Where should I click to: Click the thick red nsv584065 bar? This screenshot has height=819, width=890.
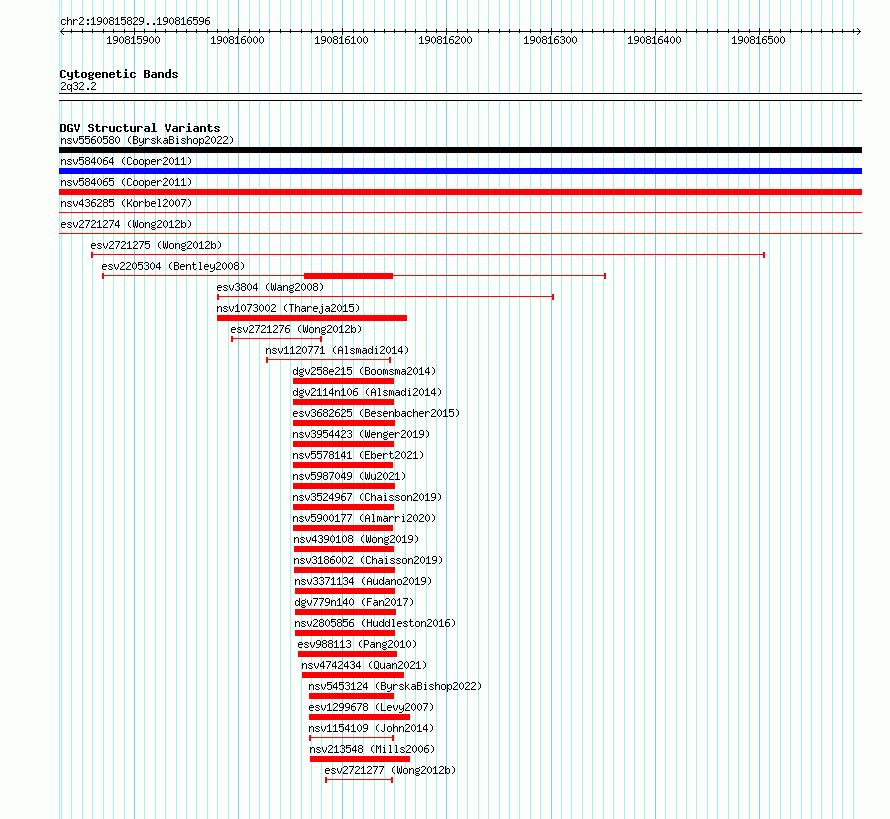click(460, 192)
